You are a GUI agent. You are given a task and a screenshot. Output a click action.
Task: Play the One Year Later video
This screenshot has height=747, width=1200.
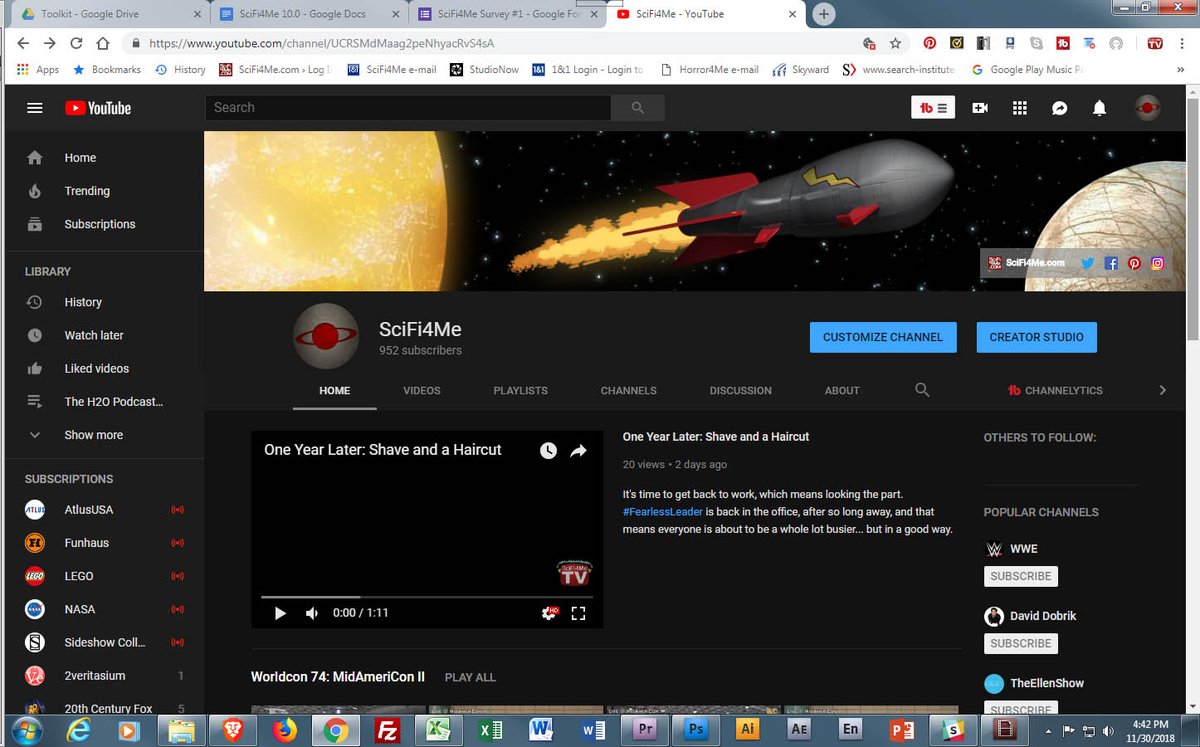pyautogui.click(x=280, y=613)
